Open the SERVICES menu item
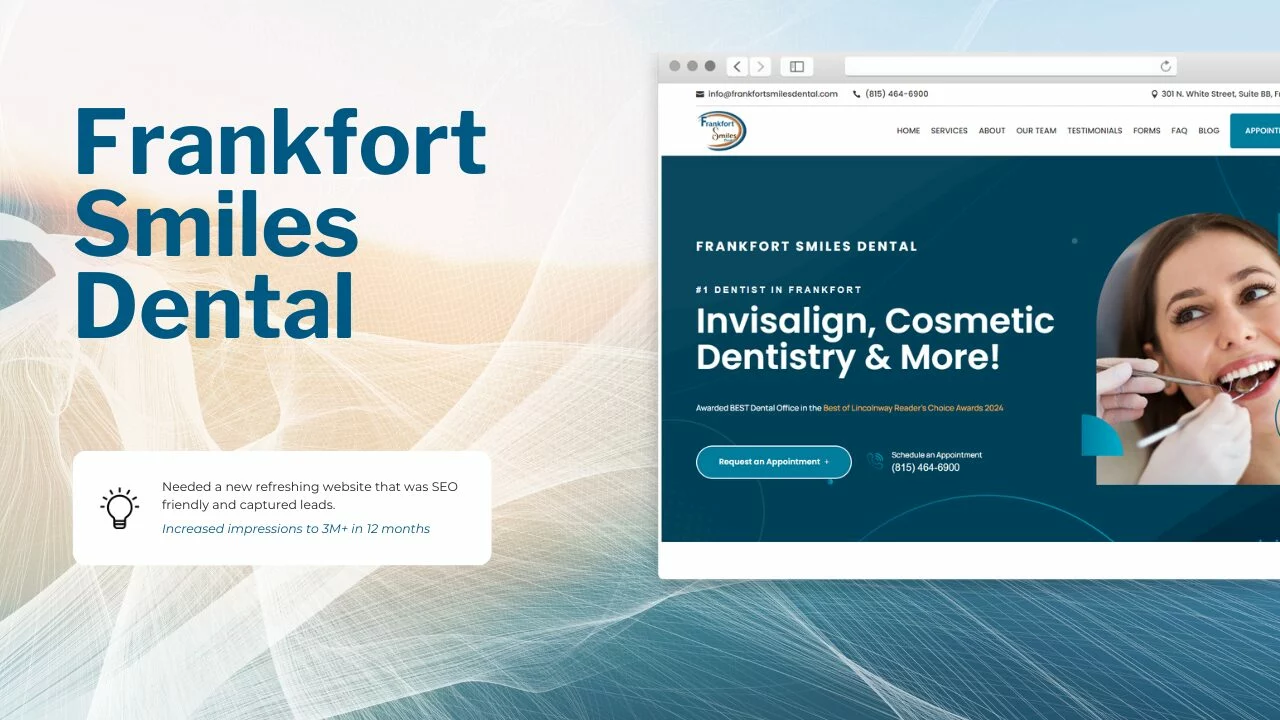Image resolution: width=1280 pixels, height=720 pixels. tap(949, 131)
